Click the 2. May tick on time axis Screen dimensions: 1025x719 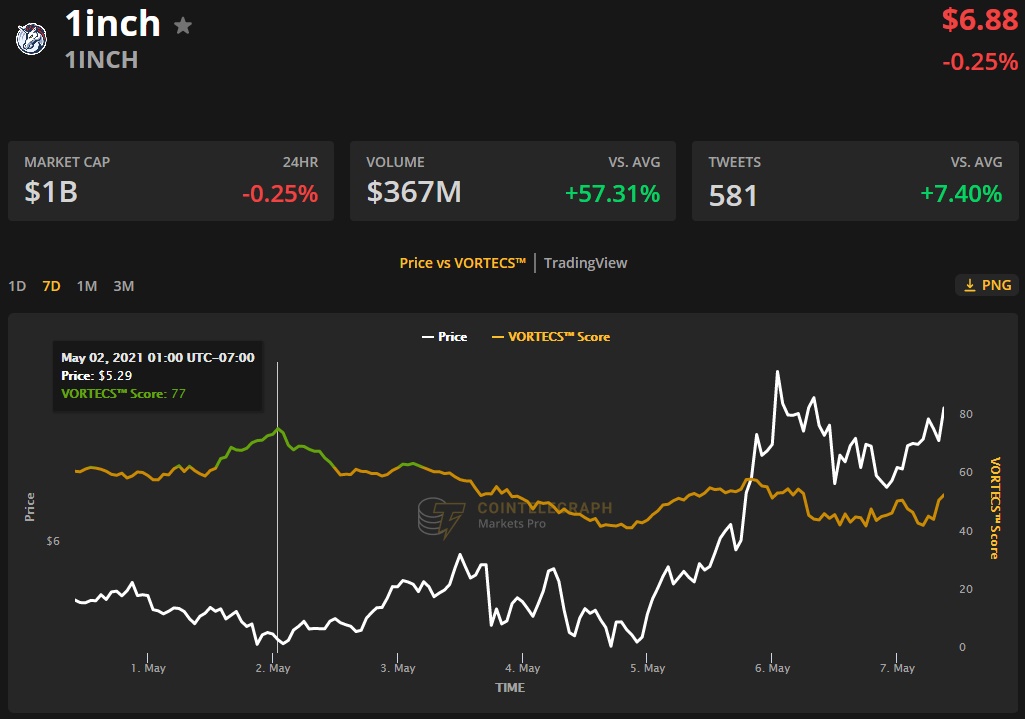pyautogui.click(x=273, y=668)
